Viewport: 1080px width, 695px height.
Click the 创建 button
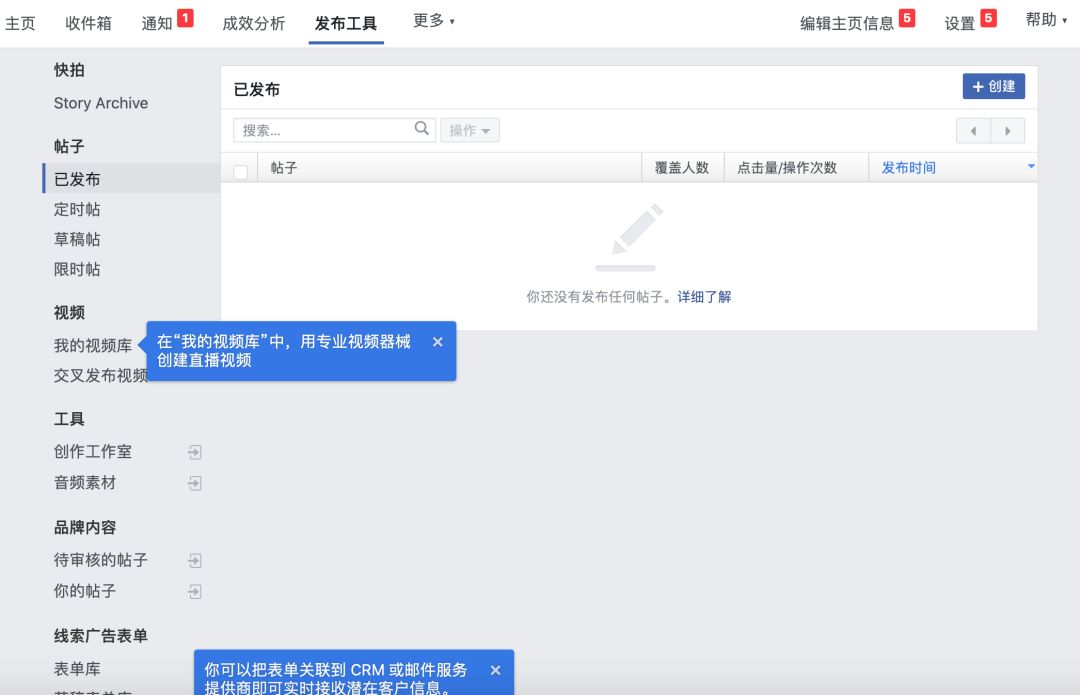coord(993,86)
